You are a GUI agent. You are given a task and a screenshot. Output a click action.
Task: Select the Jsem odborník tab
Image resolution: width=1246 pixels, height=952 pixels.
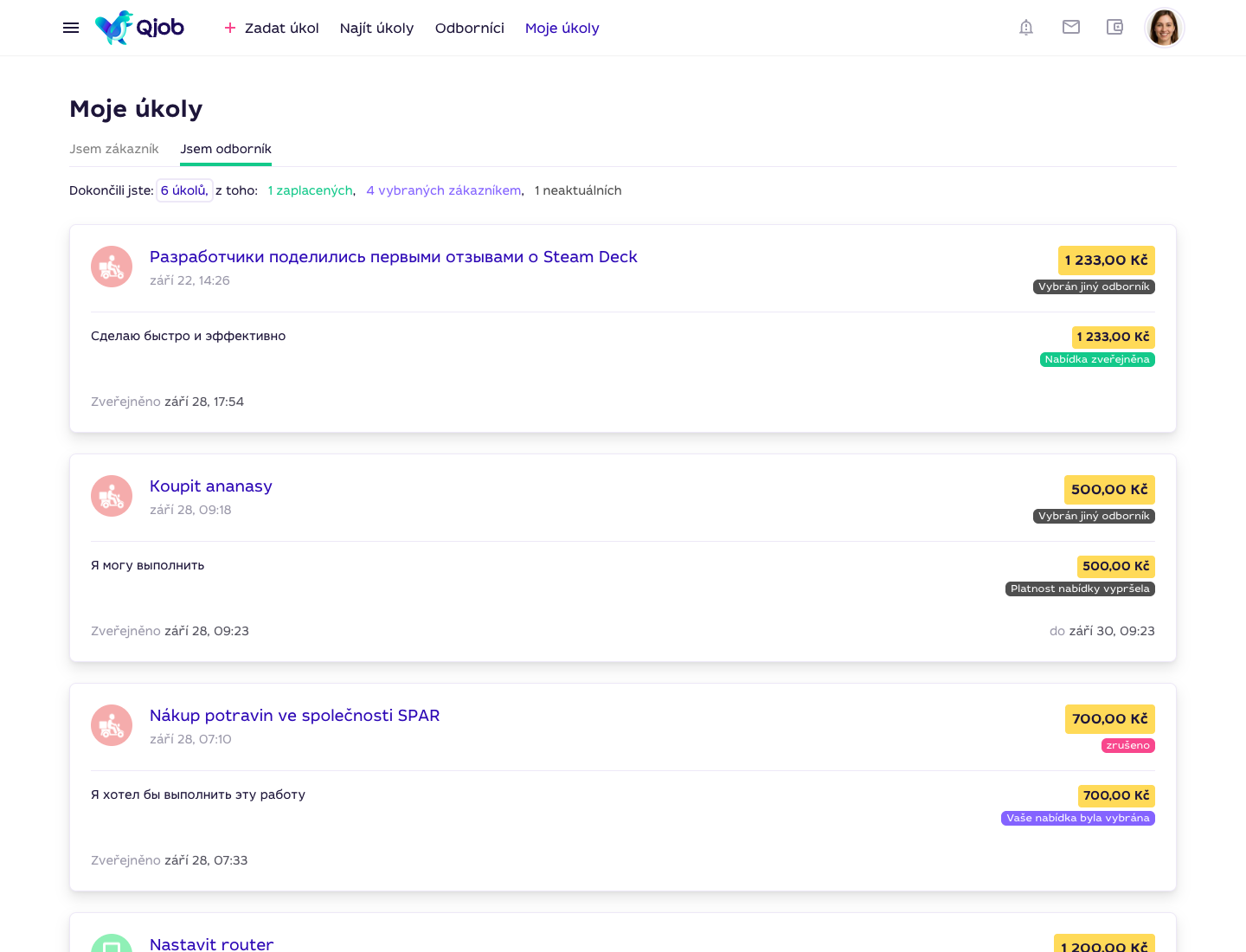click(x=226, y=149)
